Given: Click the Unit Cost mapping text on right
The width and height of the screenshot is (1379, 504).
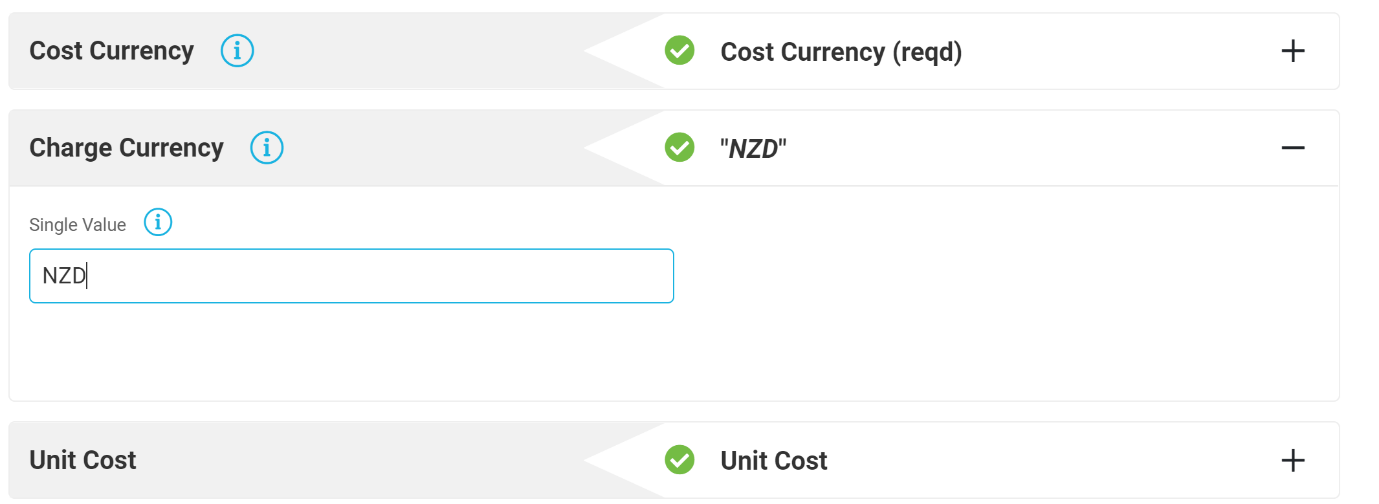Looking at the screenshot, I should point(774,461).
